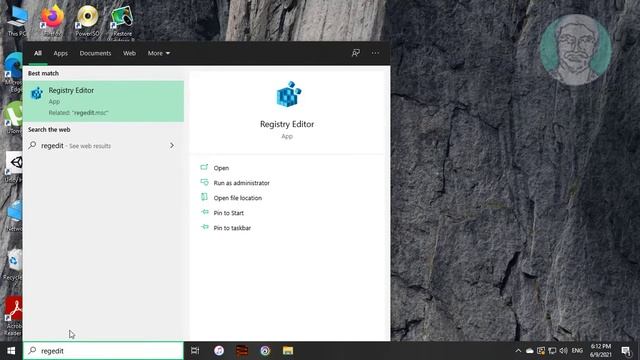Click the Registry Editor icon in best match
This screenshot has height=360, width=640.
(37, 93)
